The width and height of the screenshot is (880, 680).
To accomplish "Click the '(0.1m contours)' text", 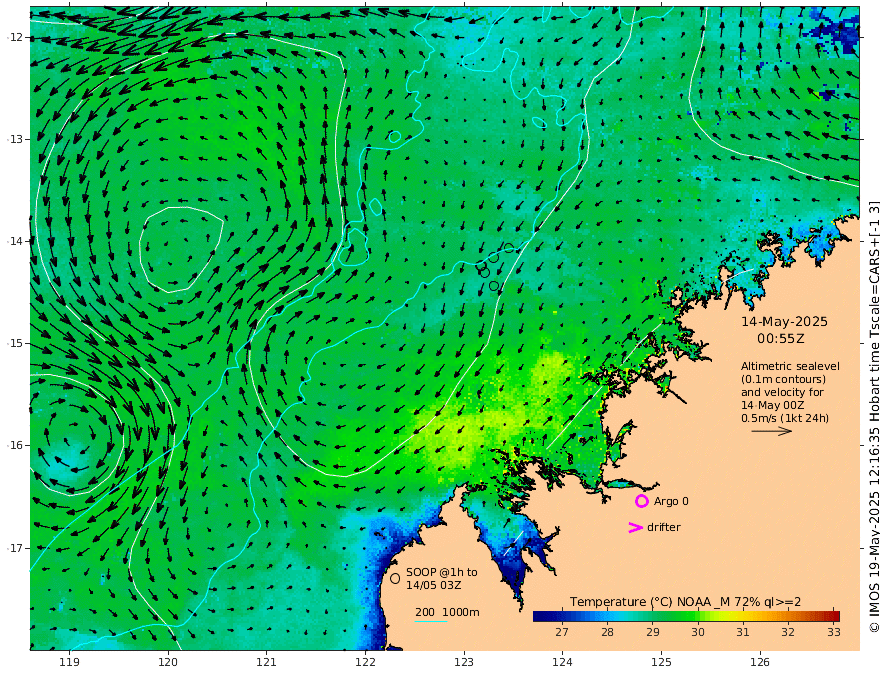I will (x=783, y=379).
